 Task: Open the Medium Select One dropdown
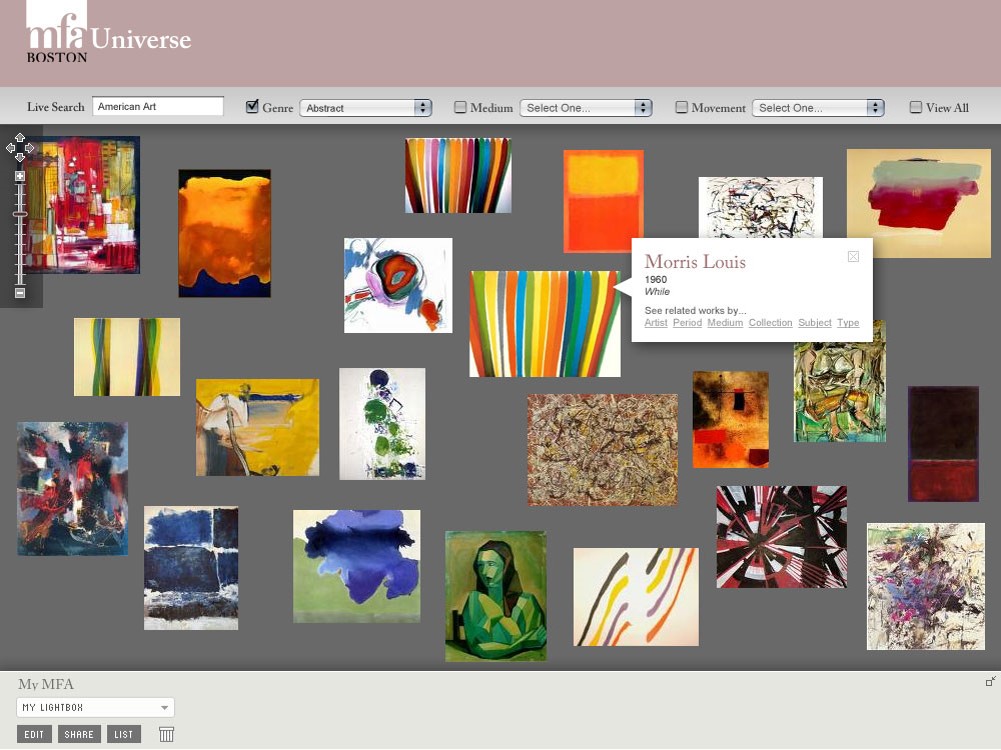[x=586, y=108]
